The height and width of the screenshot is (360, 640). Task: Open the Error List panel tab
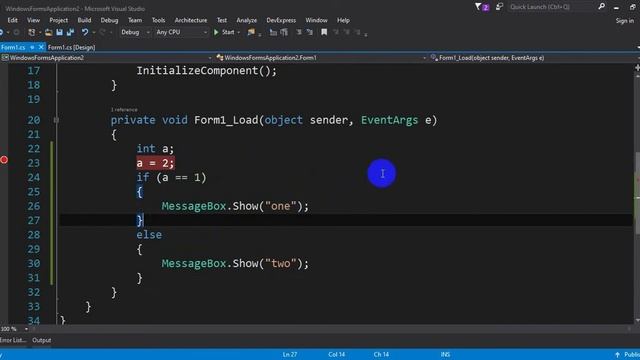pos(13,340)
